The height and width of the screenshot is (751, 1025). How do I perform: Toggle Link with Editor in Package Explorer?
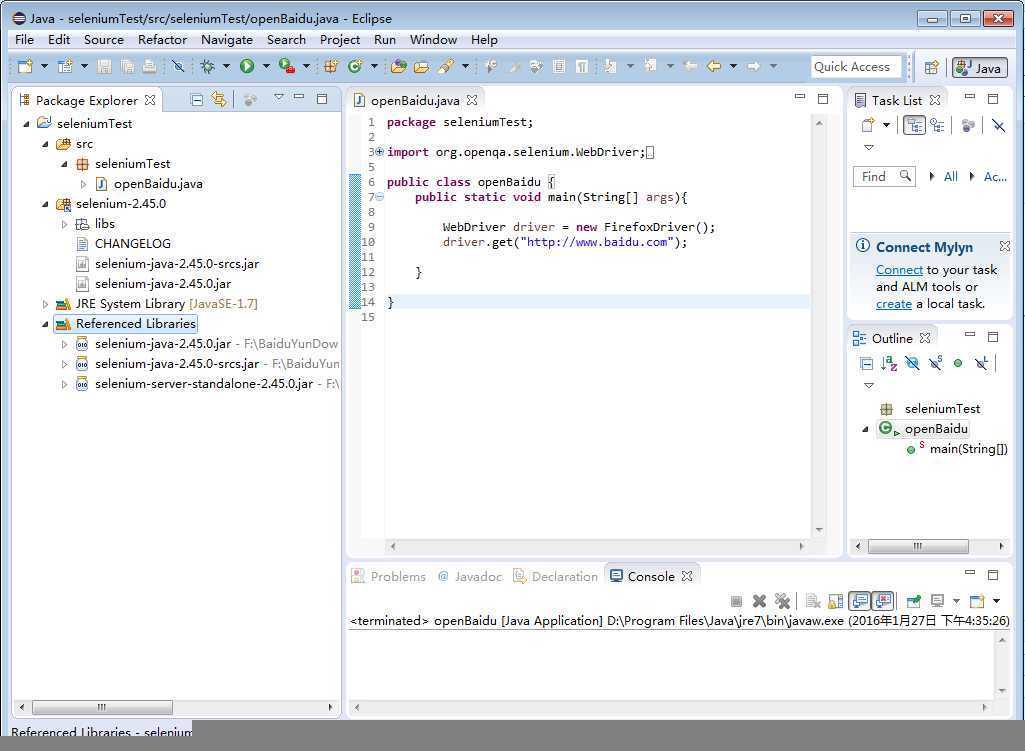pyautogui.click(x=219, y=99)
